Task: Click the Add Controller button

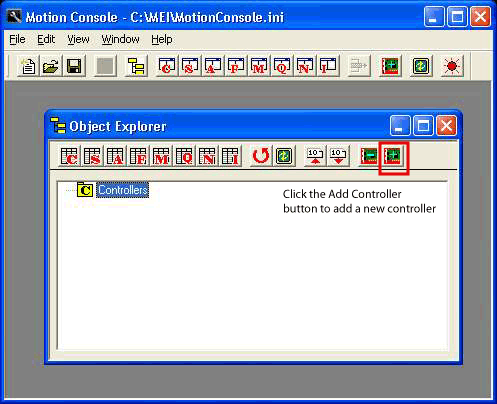Action: point(393,156)
